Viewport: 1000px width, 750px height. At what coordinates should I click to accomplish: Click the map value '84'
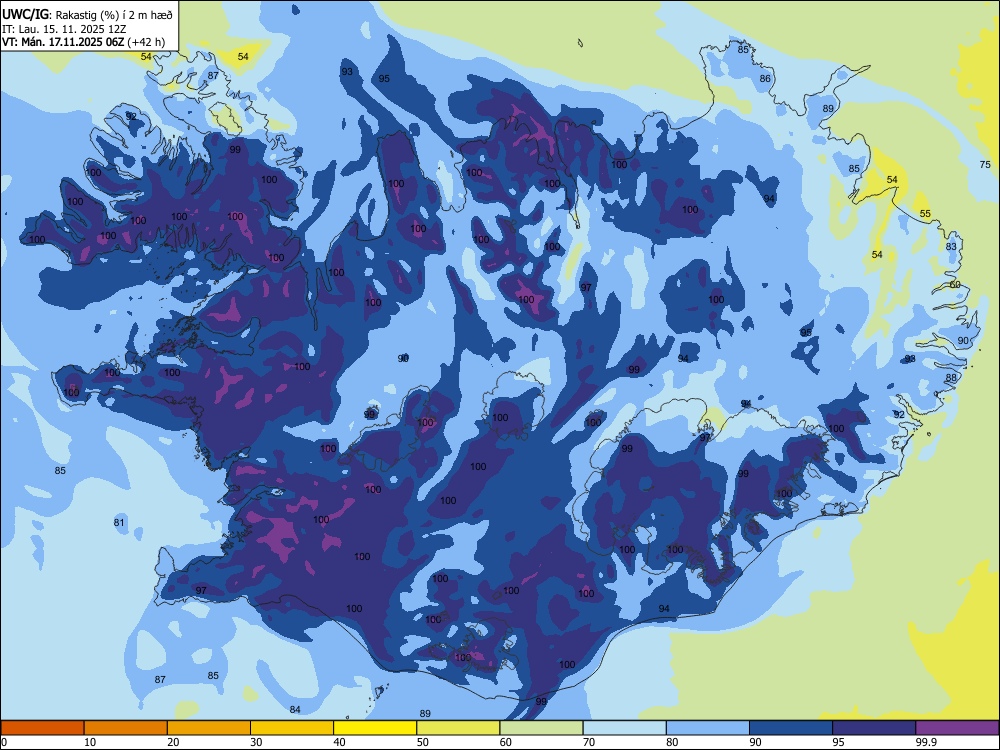[295, 709]
